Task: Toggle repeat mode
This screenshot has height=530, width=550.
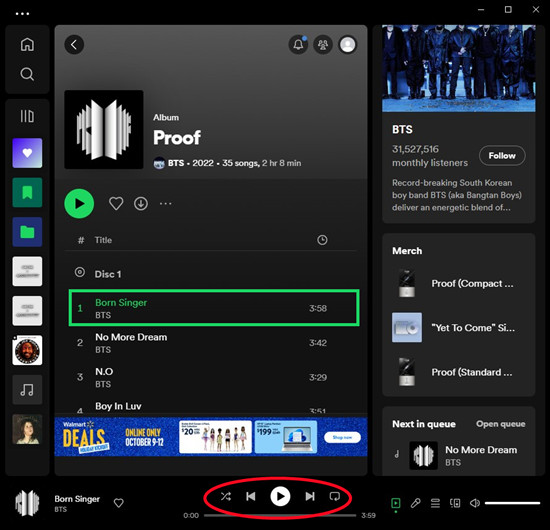Action: [335, 496]
